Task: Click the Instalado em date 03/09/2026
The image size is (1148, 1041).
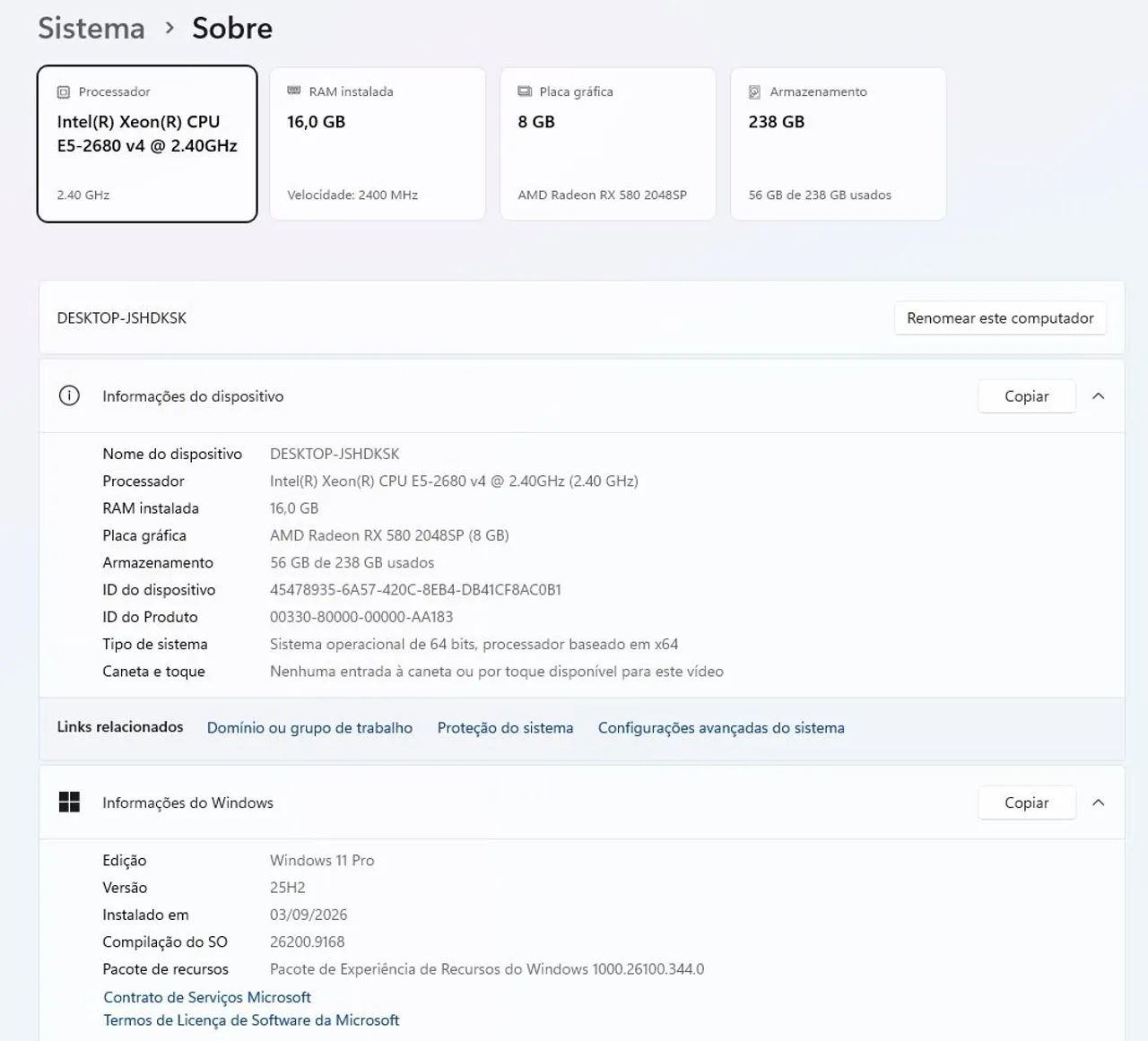Action: click(309, 915)
